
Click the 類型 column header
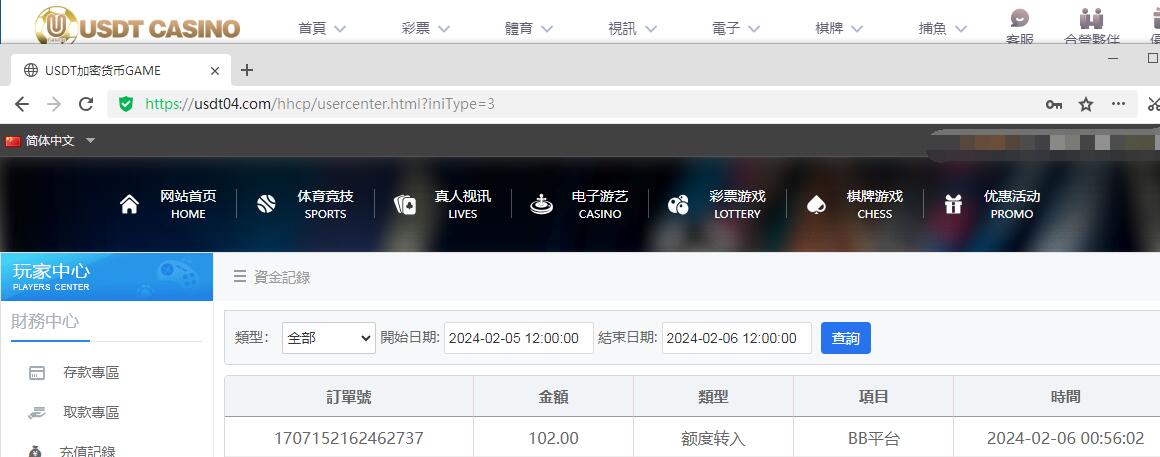(713, 397)
